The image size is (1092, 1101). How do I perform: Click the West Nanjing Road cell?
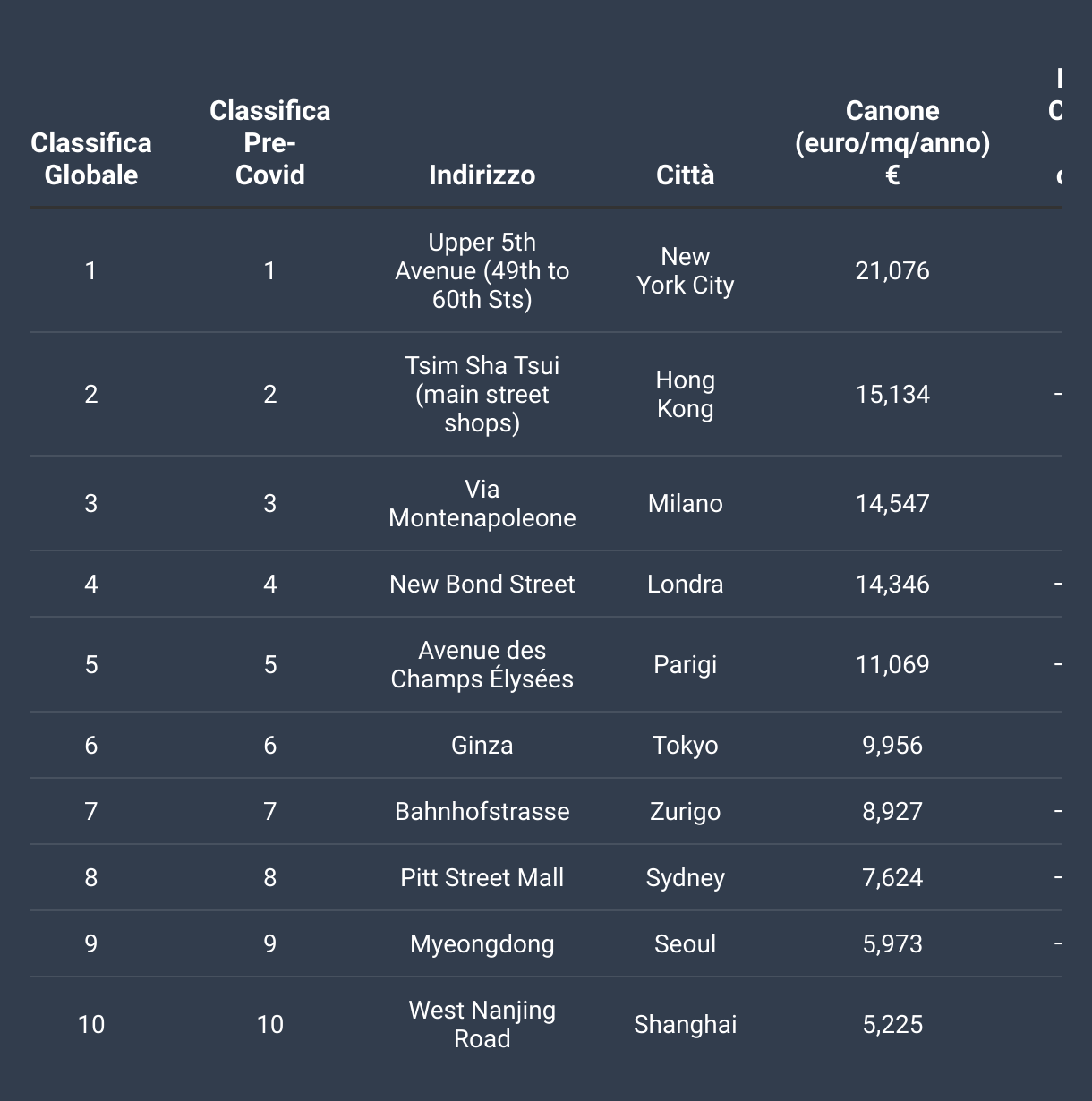click(482, 1024)
